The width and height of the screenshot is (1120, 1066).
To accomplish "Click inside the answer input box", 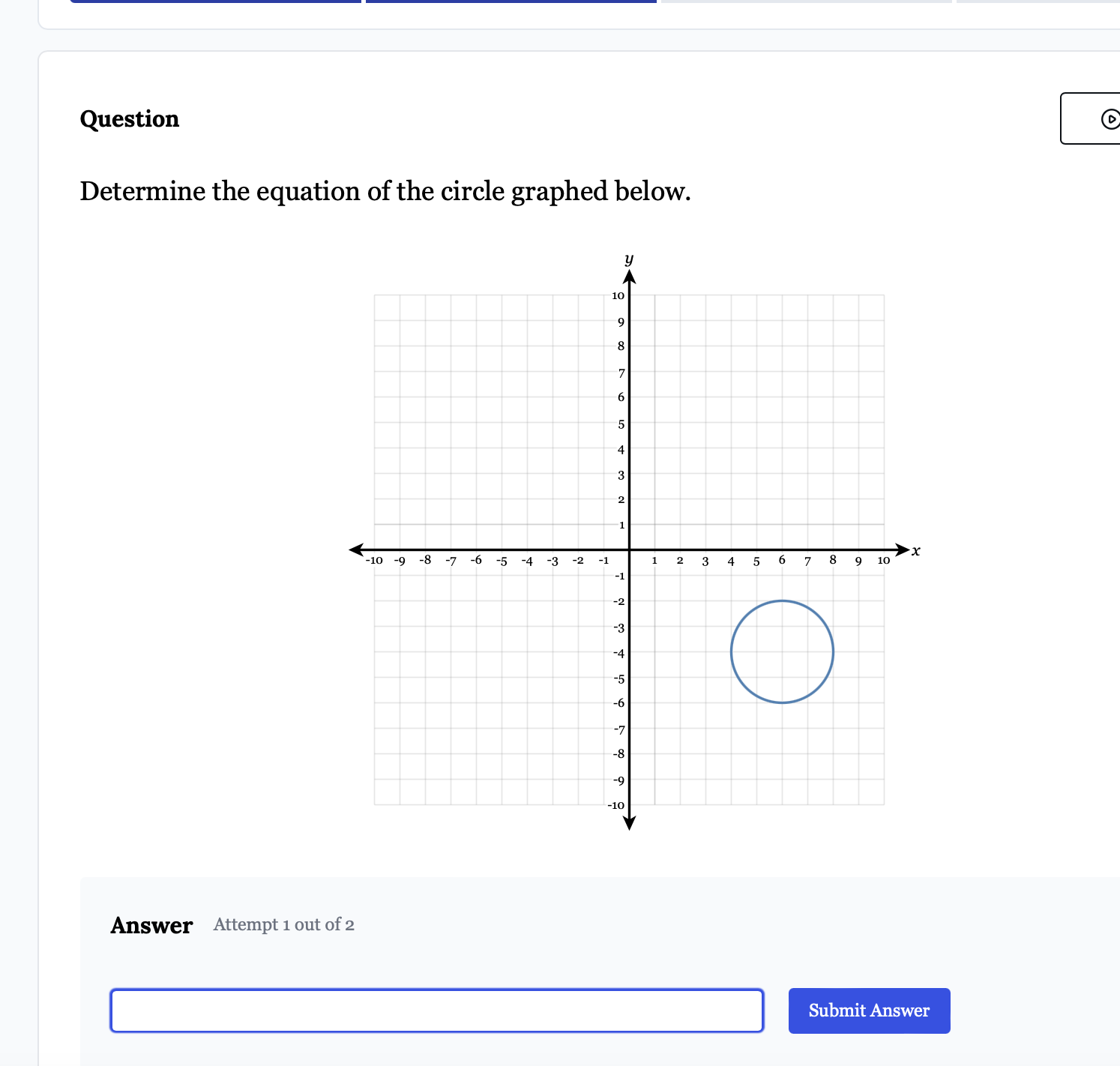I will click(x=437, y=1011).
